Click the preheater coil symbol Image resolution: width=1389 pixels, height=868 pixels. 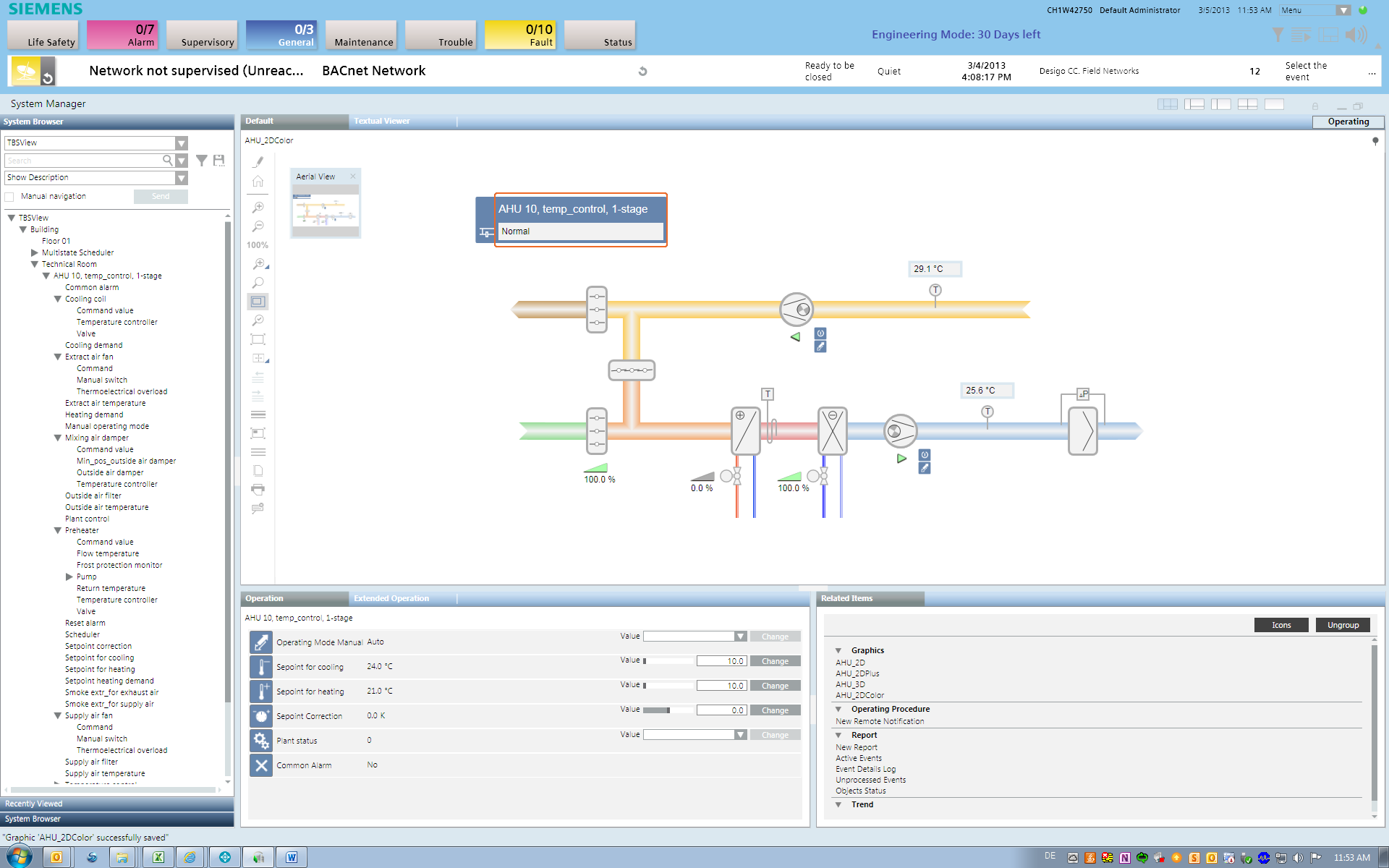coord(746,431)
